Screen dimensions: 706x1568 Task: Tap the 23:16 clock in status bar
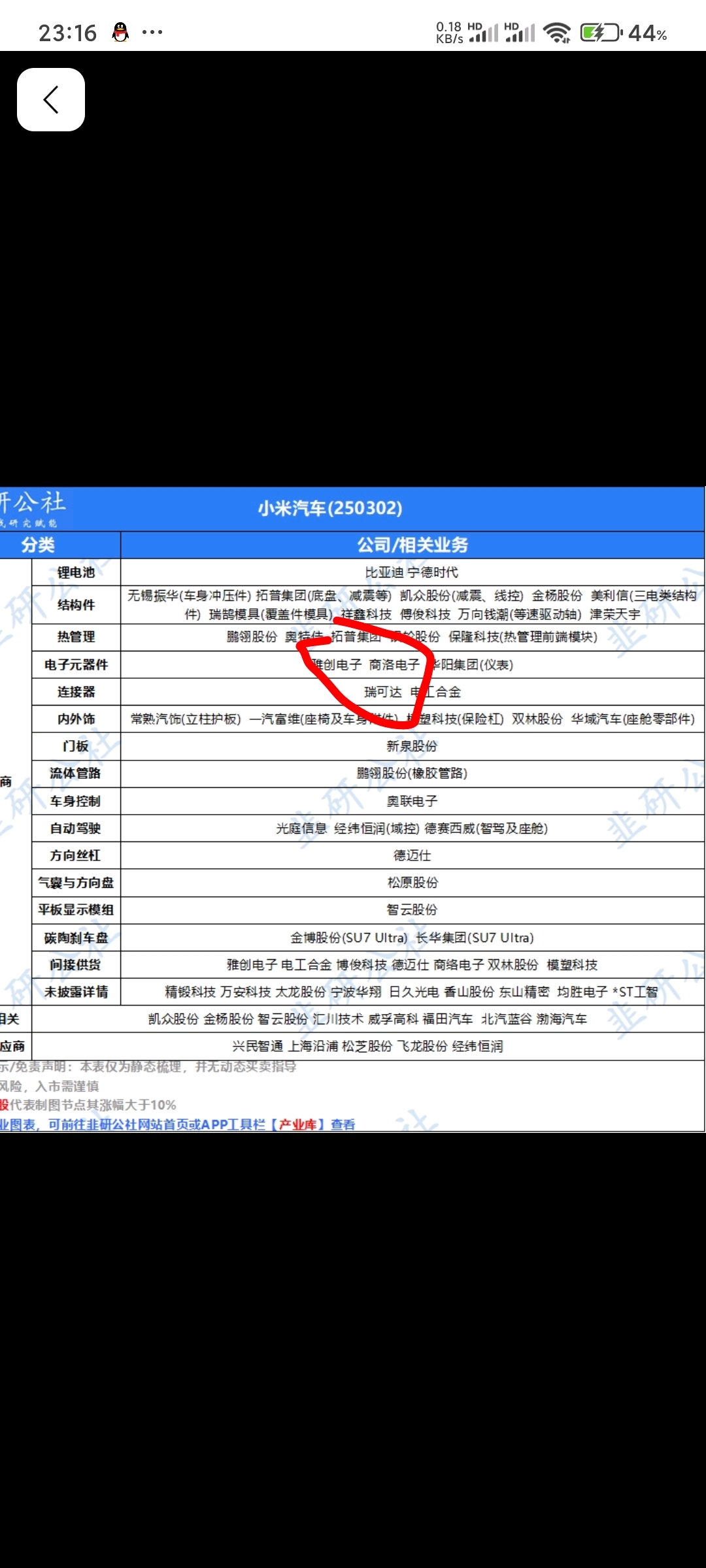coord(67,33)
